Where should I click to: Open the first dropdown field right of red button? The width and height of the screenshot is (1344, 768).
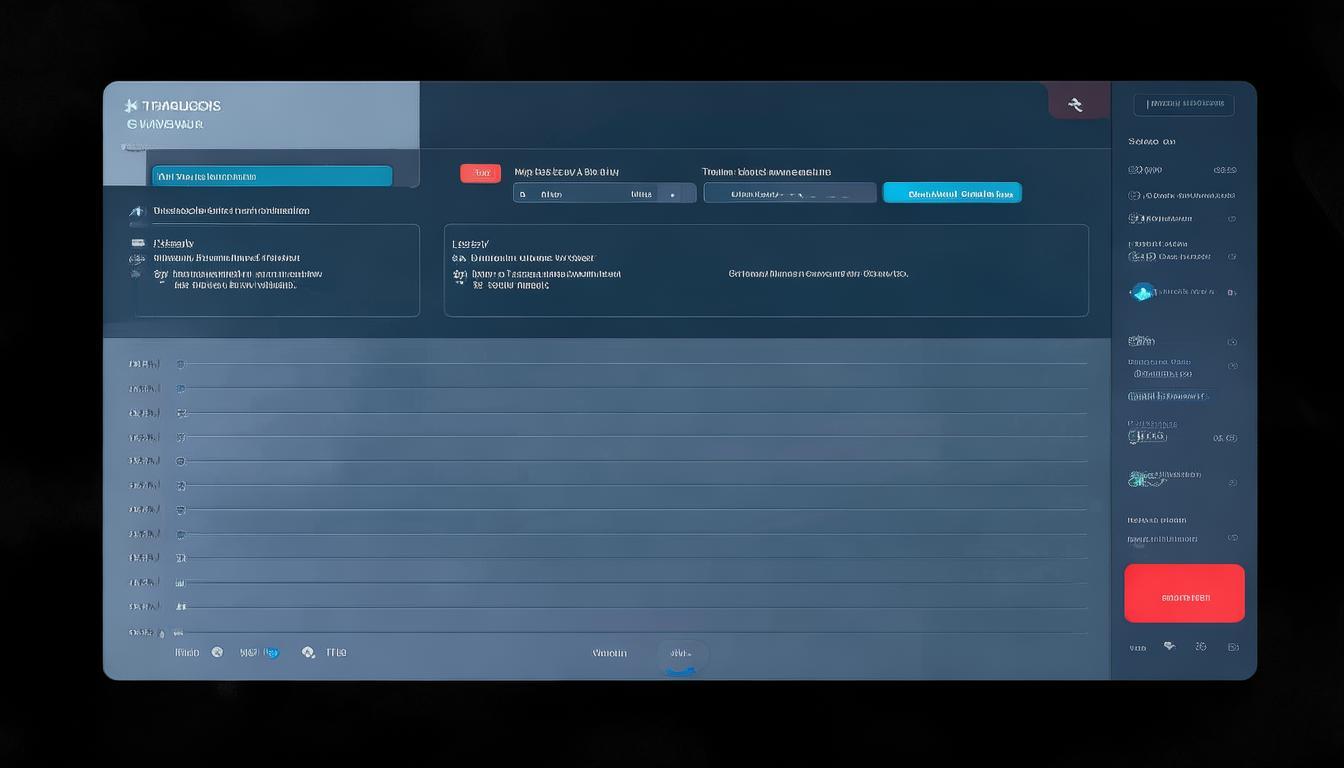click(x=604, y=194)
